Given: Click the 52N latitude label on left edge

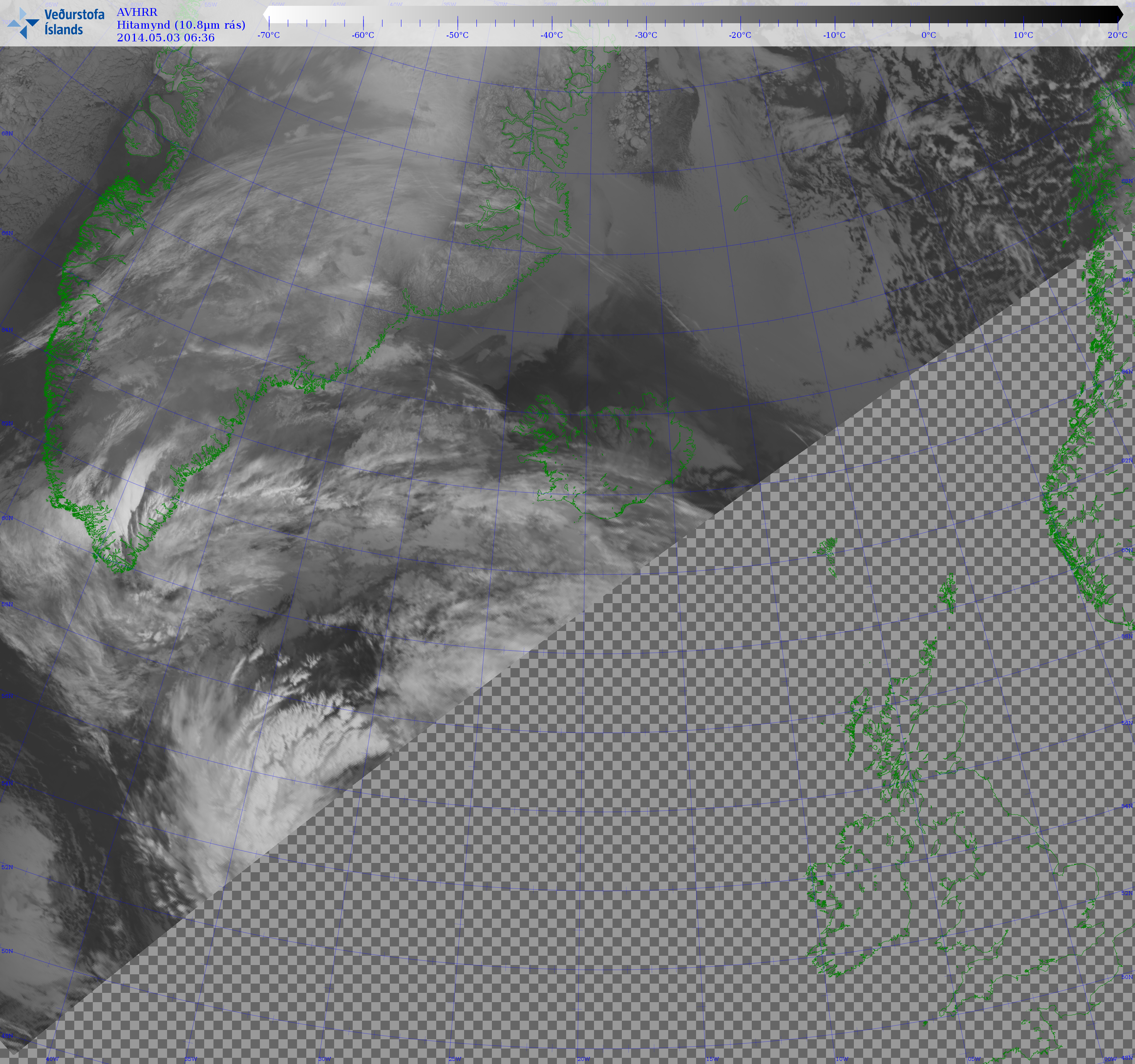Looking at the screenshot, I should [7, 867].
